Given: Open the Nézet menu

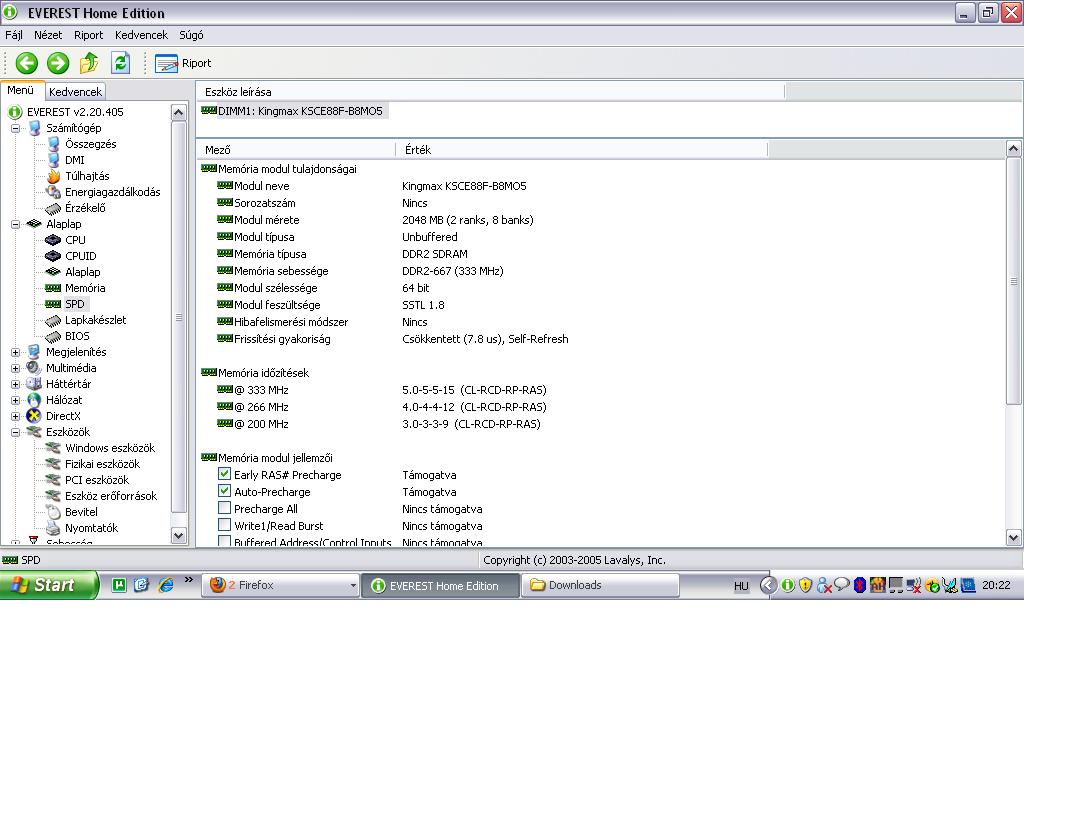Looking at the screenshot, I should [48, 35].
